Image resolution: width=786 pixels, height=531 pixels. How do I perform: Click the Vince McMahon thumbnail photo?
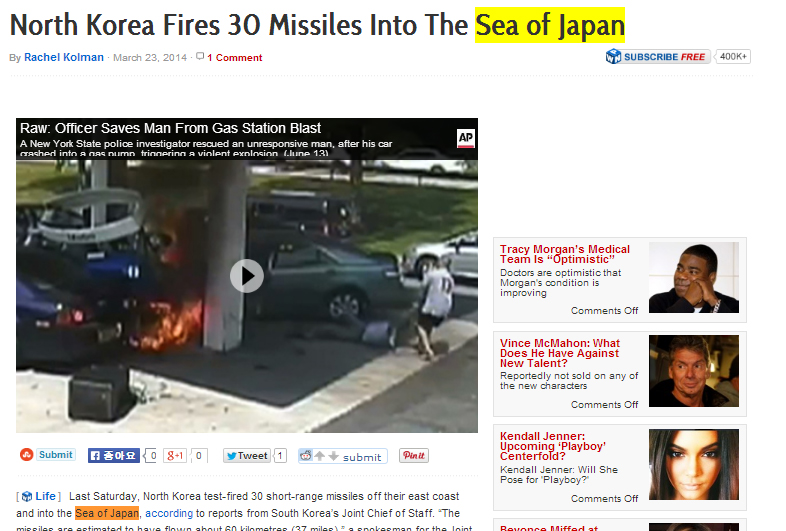click(x=694, y=371)
